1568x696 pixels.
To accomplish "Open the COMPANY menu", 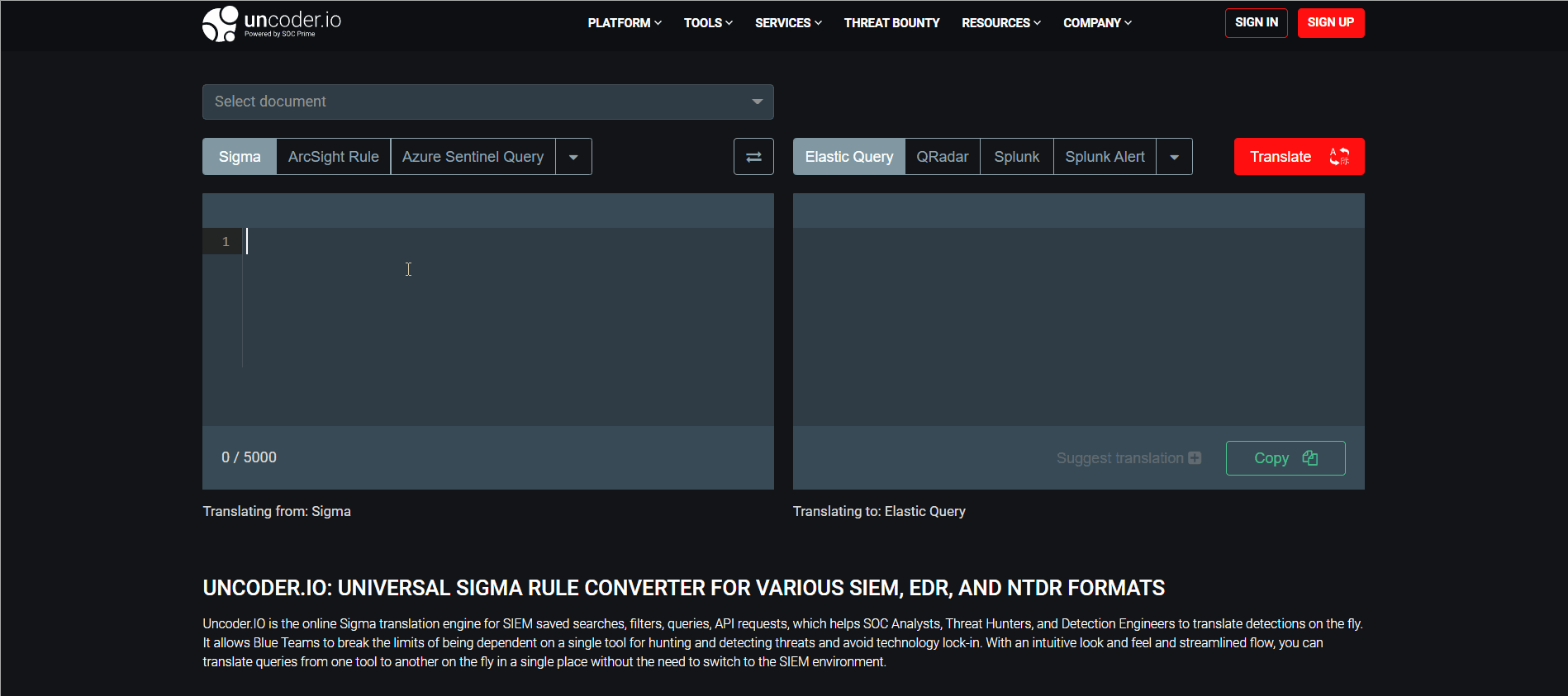I will pyautogui.click(x=1097, y=23).
